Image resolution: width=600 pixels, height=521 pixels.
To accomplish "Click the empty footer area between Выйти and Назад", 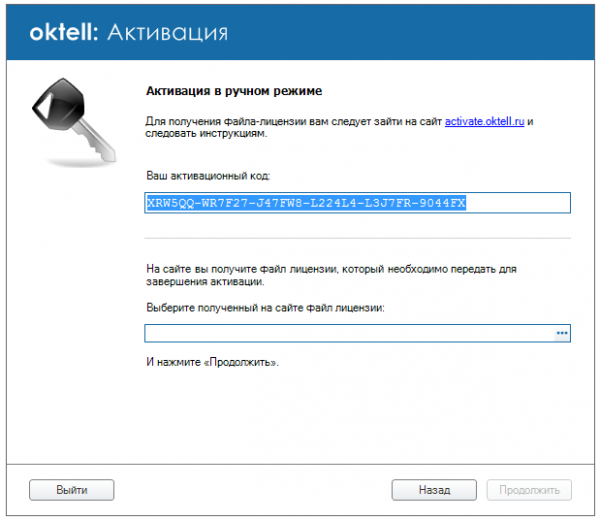I will tap(250, 490).
